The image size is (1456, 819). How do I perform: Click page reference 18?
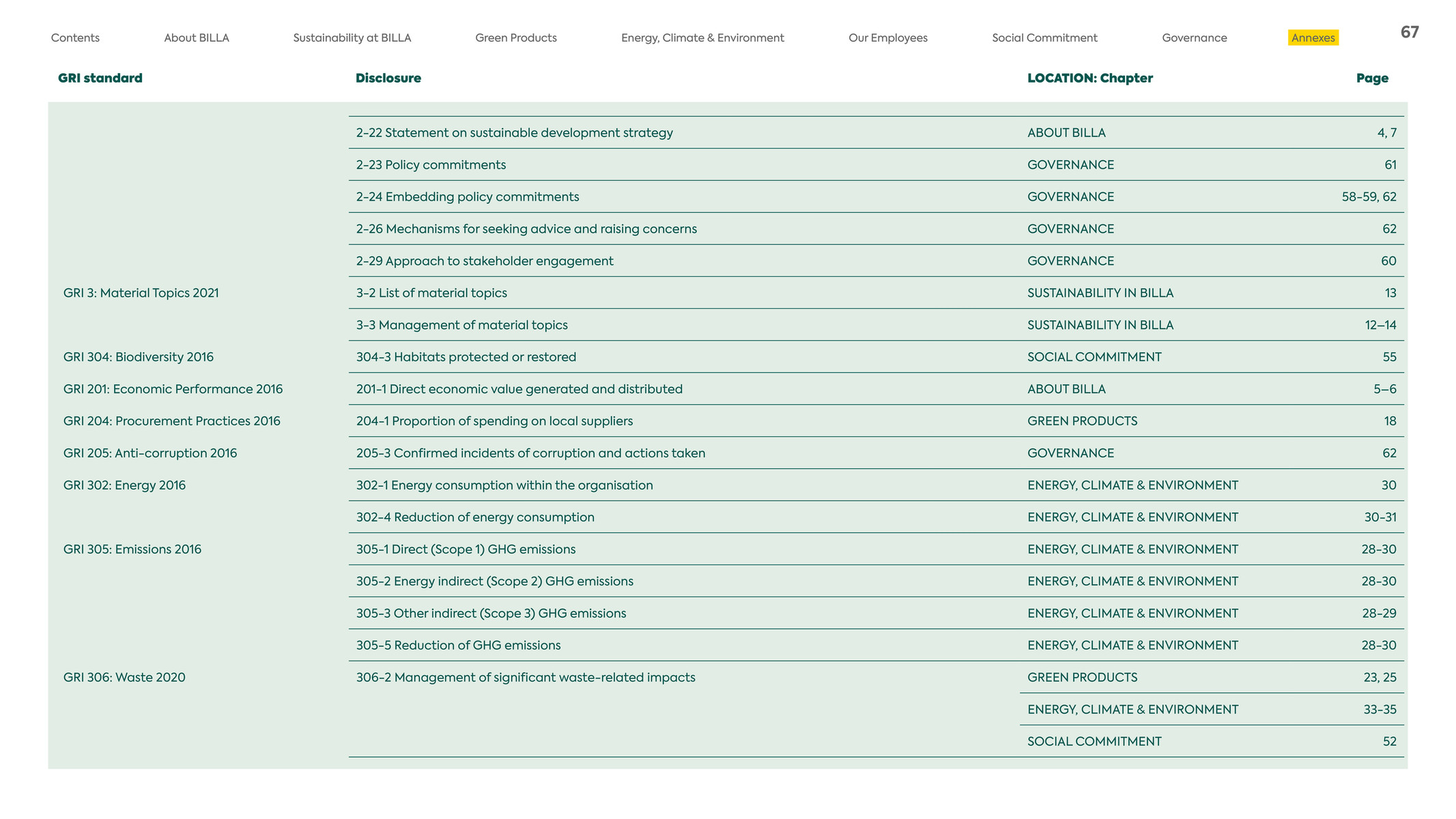coord(1390,421)
